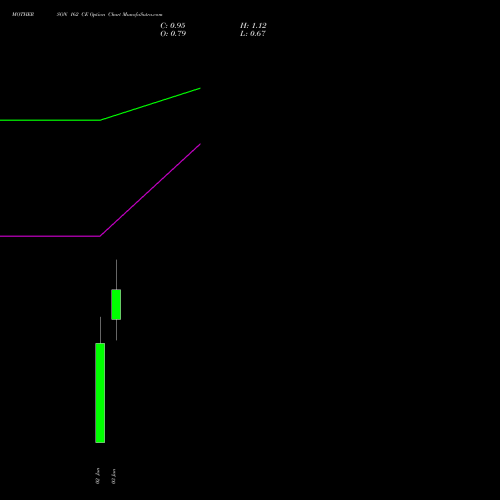500x500 pixels.
Task: Click the date label under the short candle
Action: 114,476
